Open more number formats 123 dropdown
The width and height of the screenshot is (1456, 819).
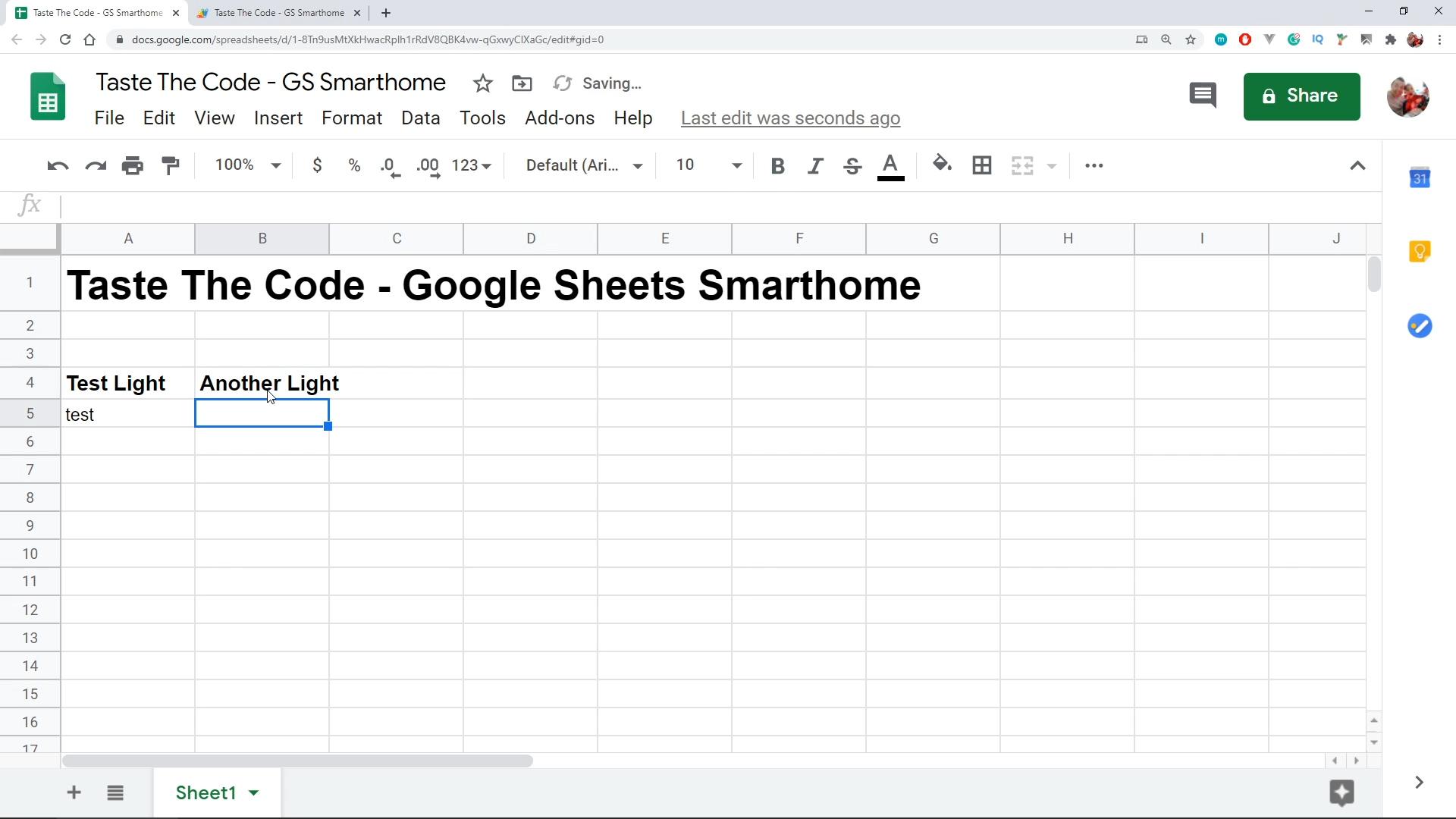coord(472,165)
